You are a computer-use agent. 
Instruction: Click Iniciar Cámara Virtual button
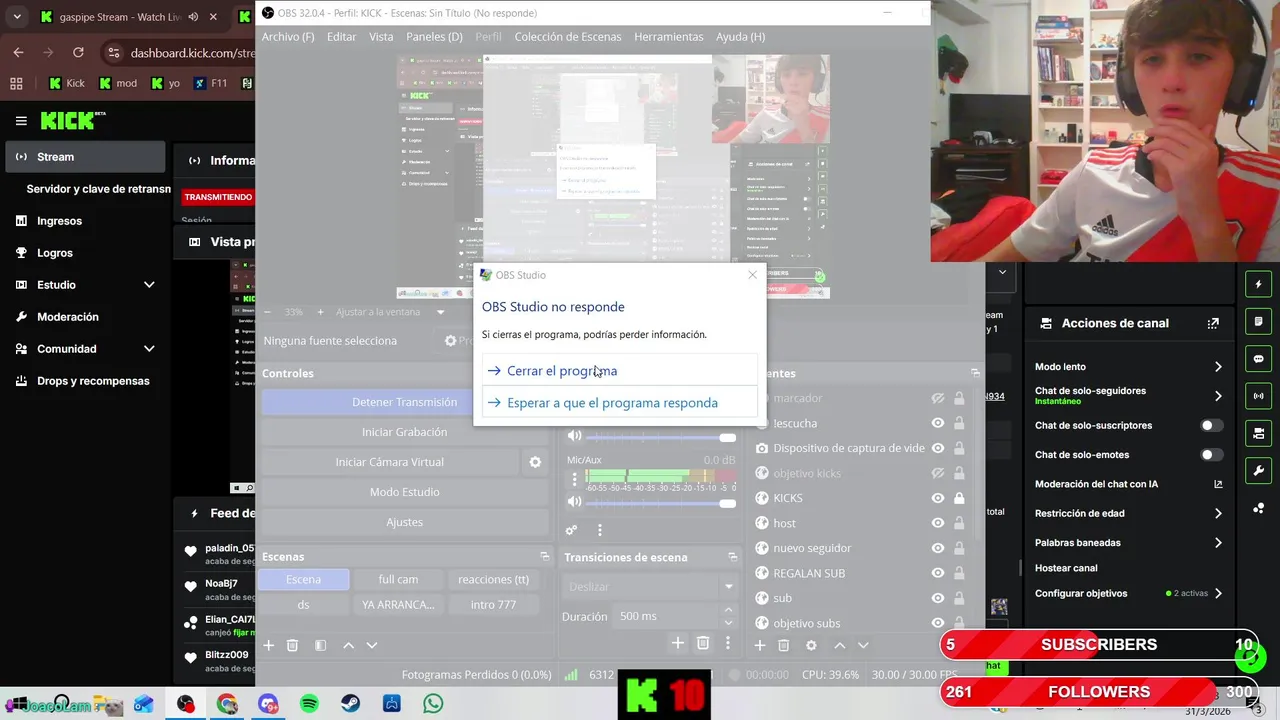point(390,462)
